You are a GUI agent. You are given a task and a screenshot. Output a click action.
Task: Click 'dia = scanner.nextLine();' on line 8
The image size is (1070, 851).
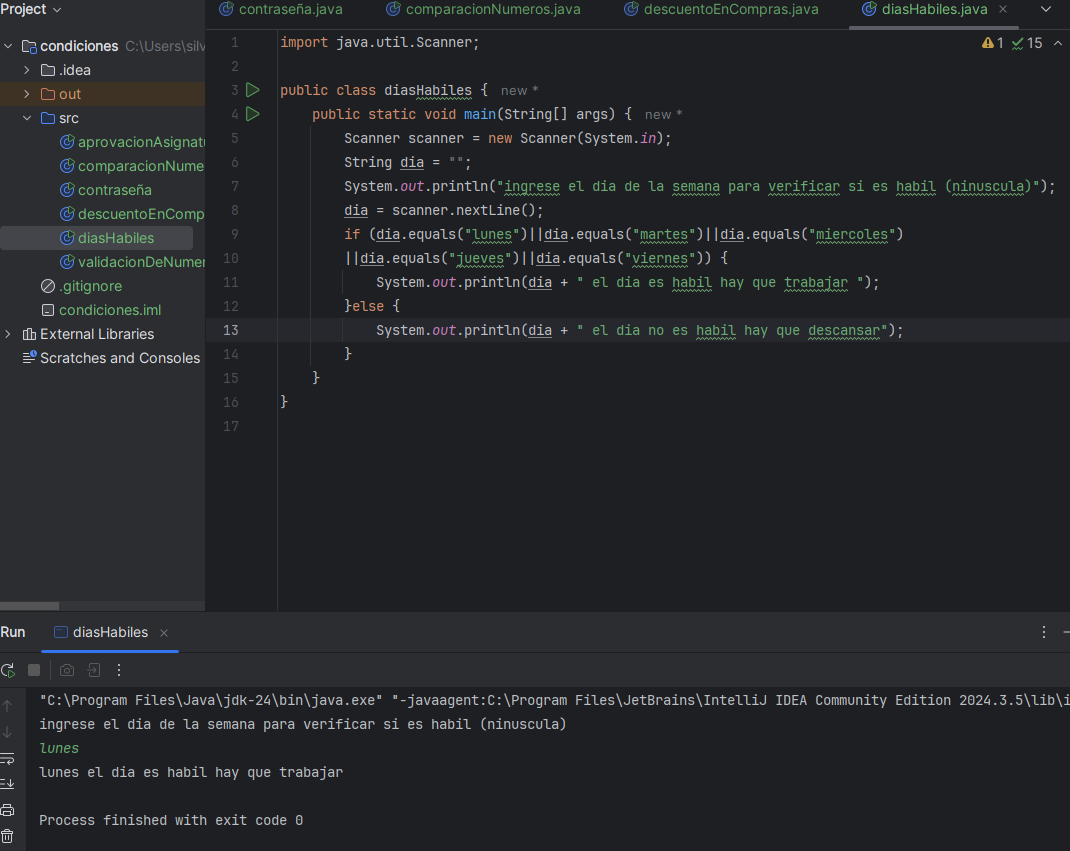[x=444, y=210]
